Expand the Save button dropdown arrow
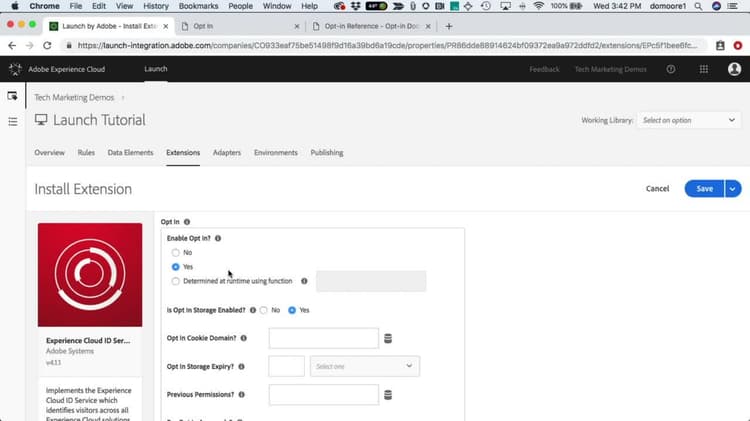 733,188
